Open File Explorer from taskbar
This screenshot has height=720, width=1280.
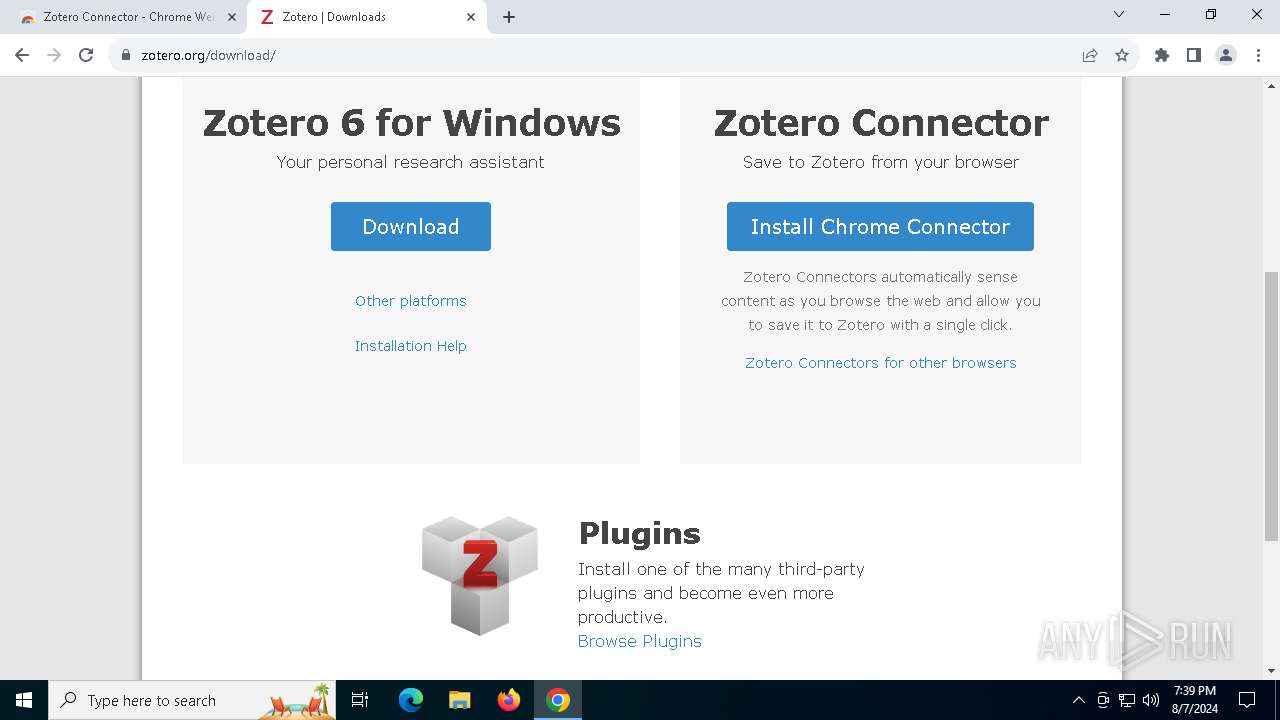pyautogui.click(x=460, y=700)
